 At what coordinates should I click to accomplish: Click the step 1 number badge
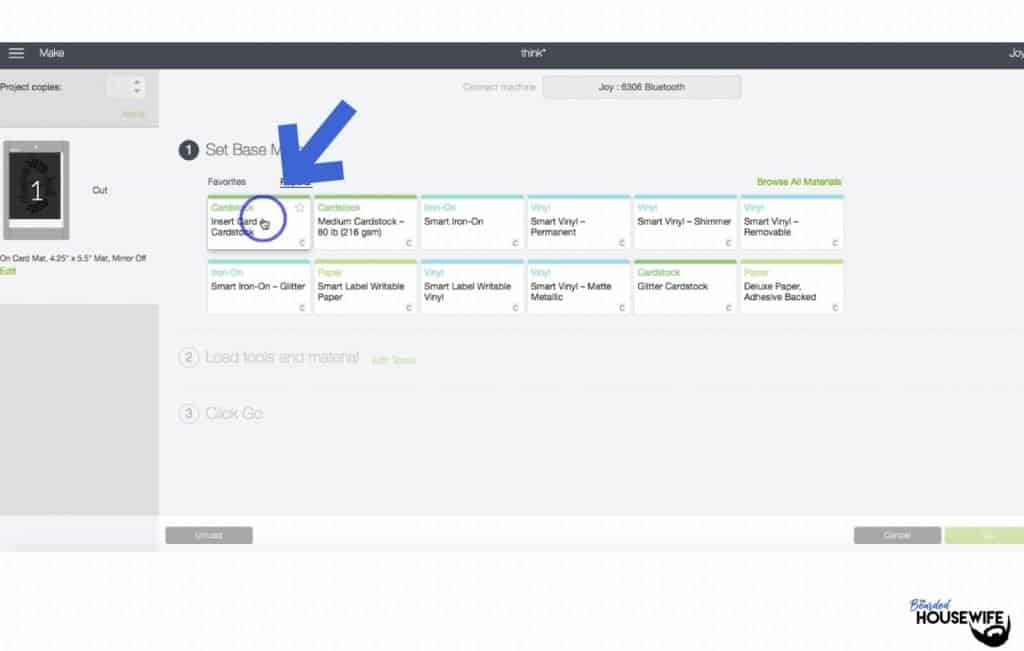point(188,150)
